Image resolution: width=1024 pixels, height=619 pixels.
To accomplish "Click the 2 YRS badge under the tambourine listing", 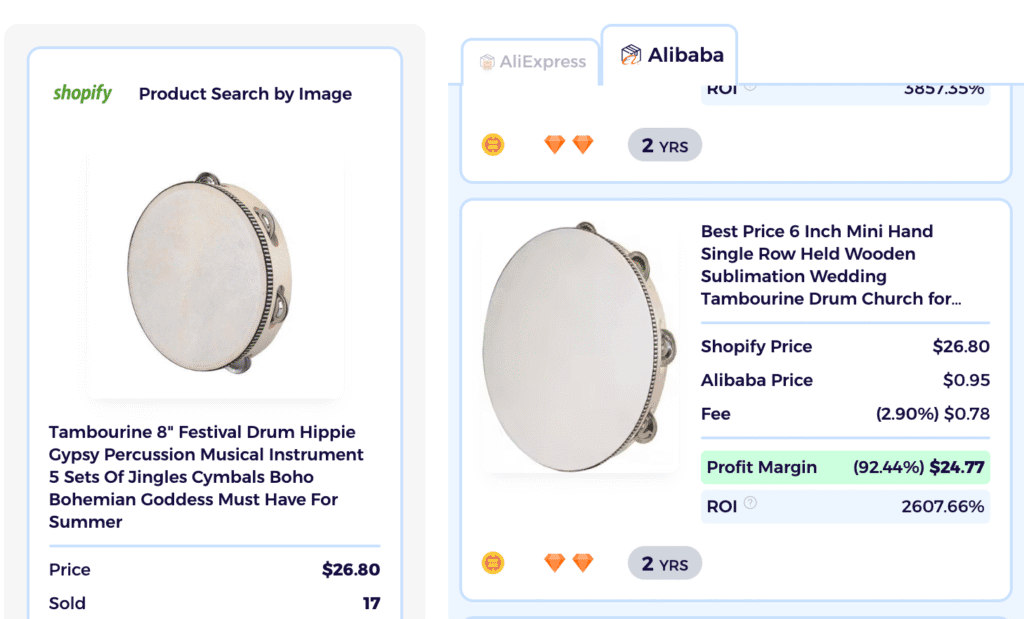I will tap(664, 562).
